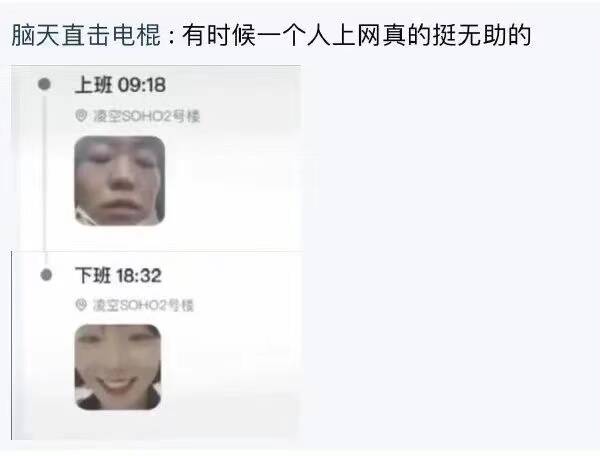This screenshot has height=456, width=600.
Task: Open the 上班 clock-in photo thumbnail
Action: (119, 180)
